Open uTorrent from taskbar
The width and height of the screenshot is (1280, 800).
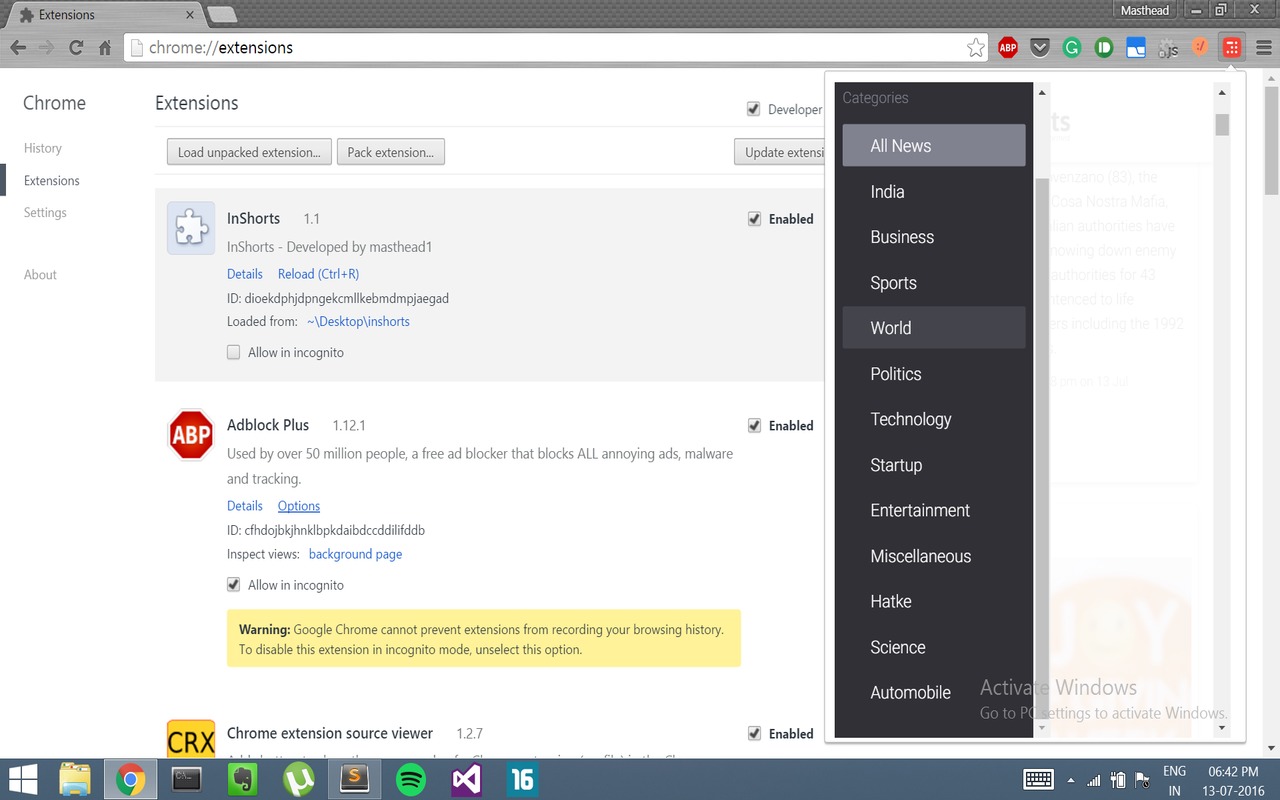pyautogui.click(x=299, y=779)
